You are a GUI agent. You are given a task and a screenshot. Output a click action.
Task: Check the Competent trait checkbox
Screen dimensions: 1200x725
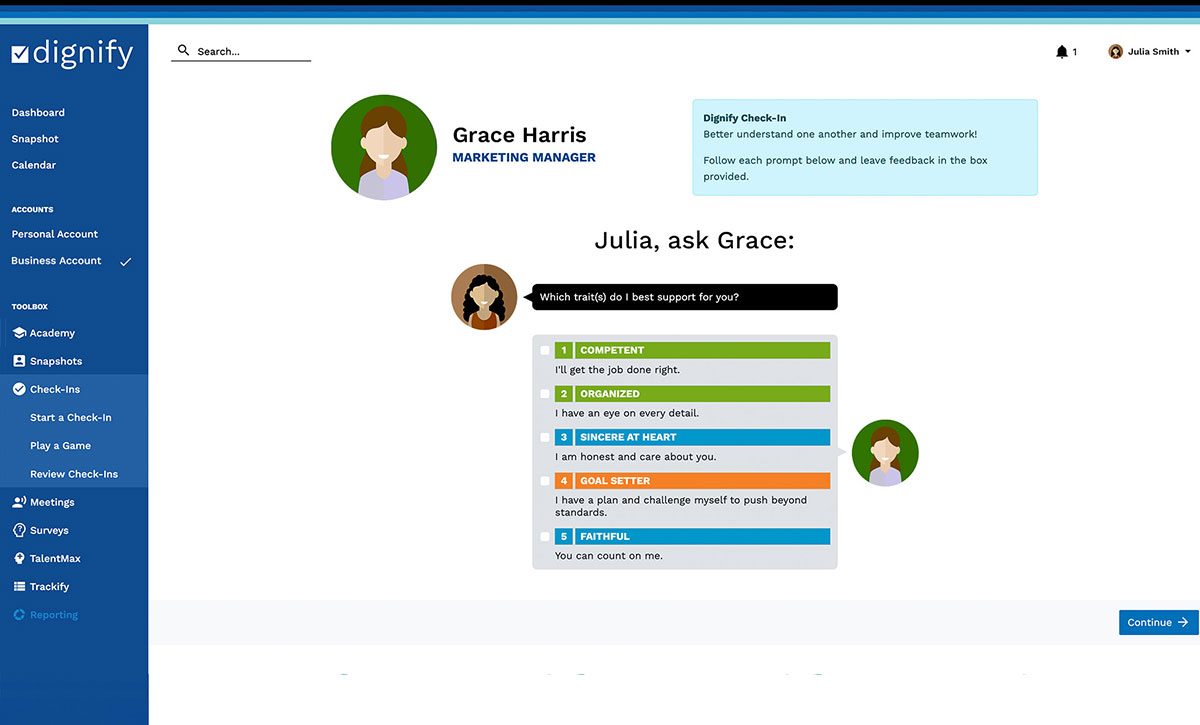point(545,351)
